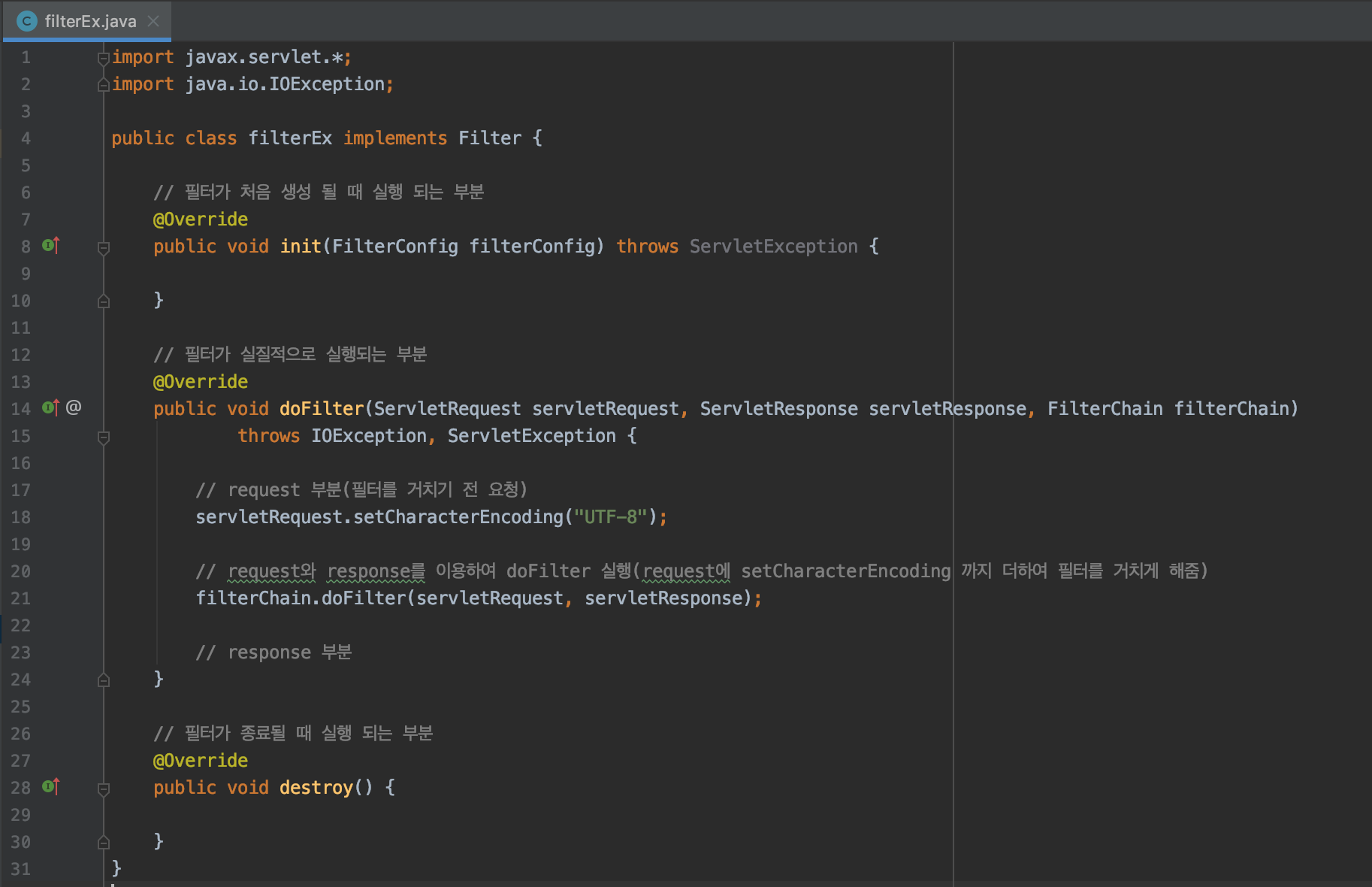
Task: Close the filterEx.java tab
Action: (x=153, y=21)
